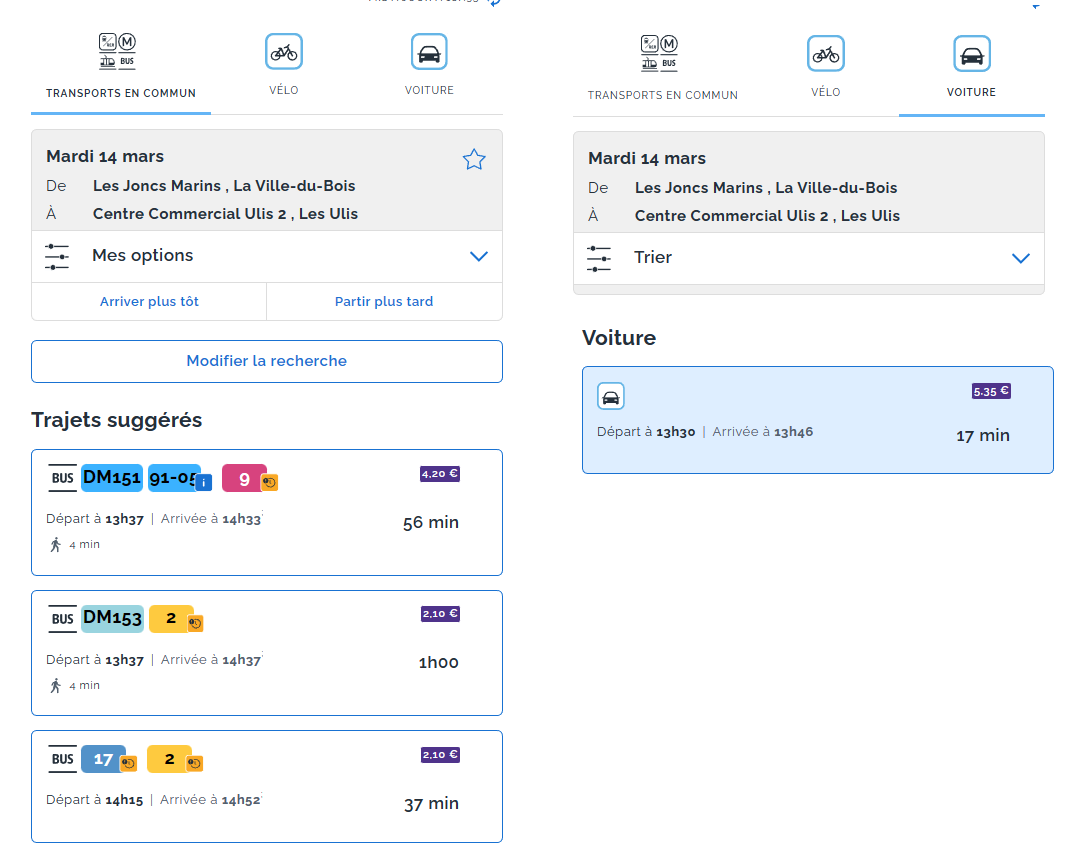The width and height of the screenshot is (1079, 851).
Task: Expand the Trier sort chevron
Action: pos(1021,258)
